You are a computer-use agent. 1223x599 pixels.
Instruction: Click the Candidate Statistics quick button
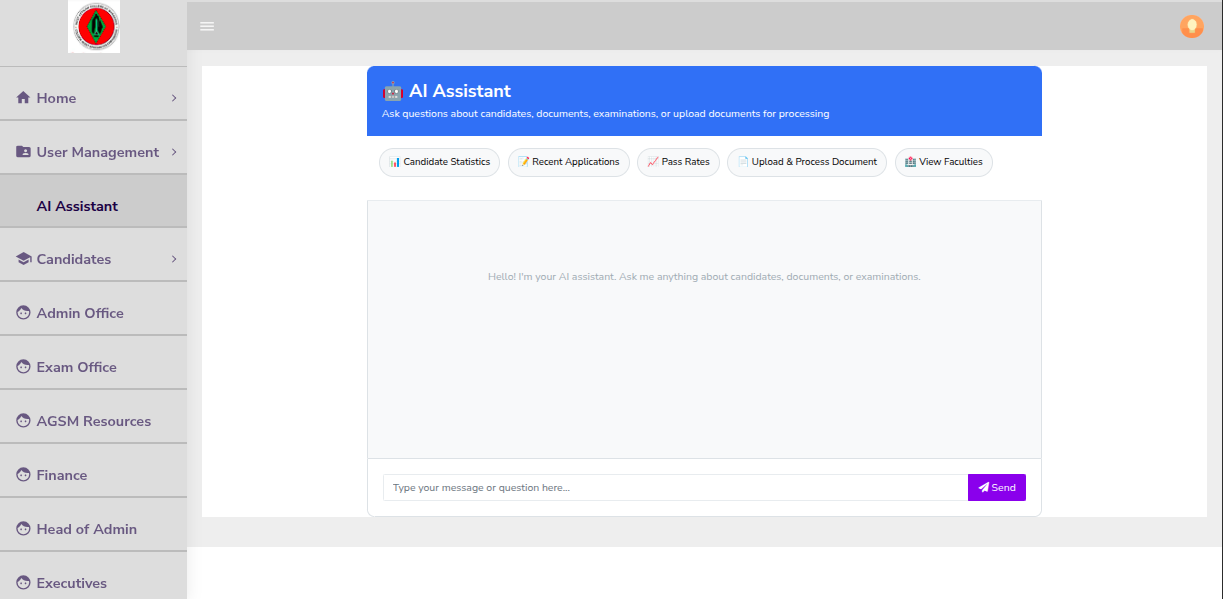(439, 162)
